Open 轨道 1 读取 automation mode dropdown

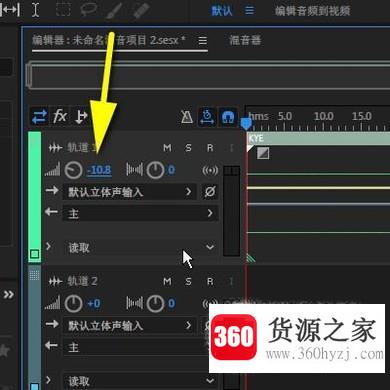(x=141, y=247)
